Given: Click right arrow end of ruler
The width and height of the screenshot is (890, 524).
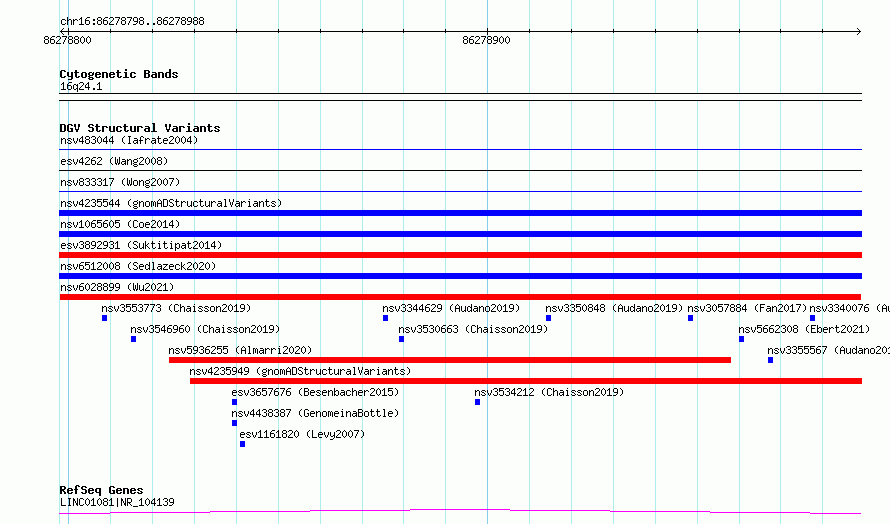Looking at the screenshot, I should 859,31.
